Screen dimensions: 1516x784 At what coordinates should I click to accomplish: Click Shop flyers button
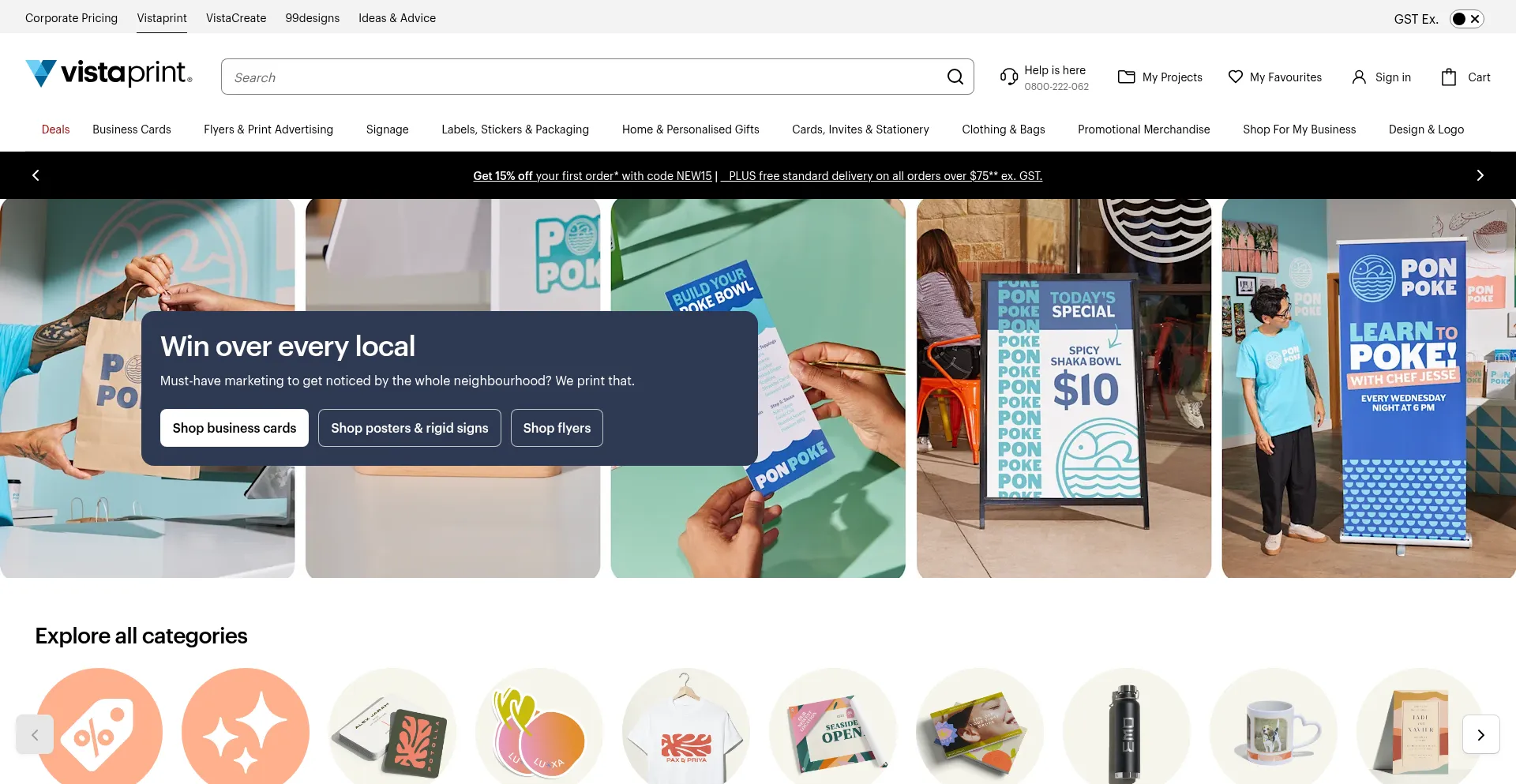click(557, 428)
